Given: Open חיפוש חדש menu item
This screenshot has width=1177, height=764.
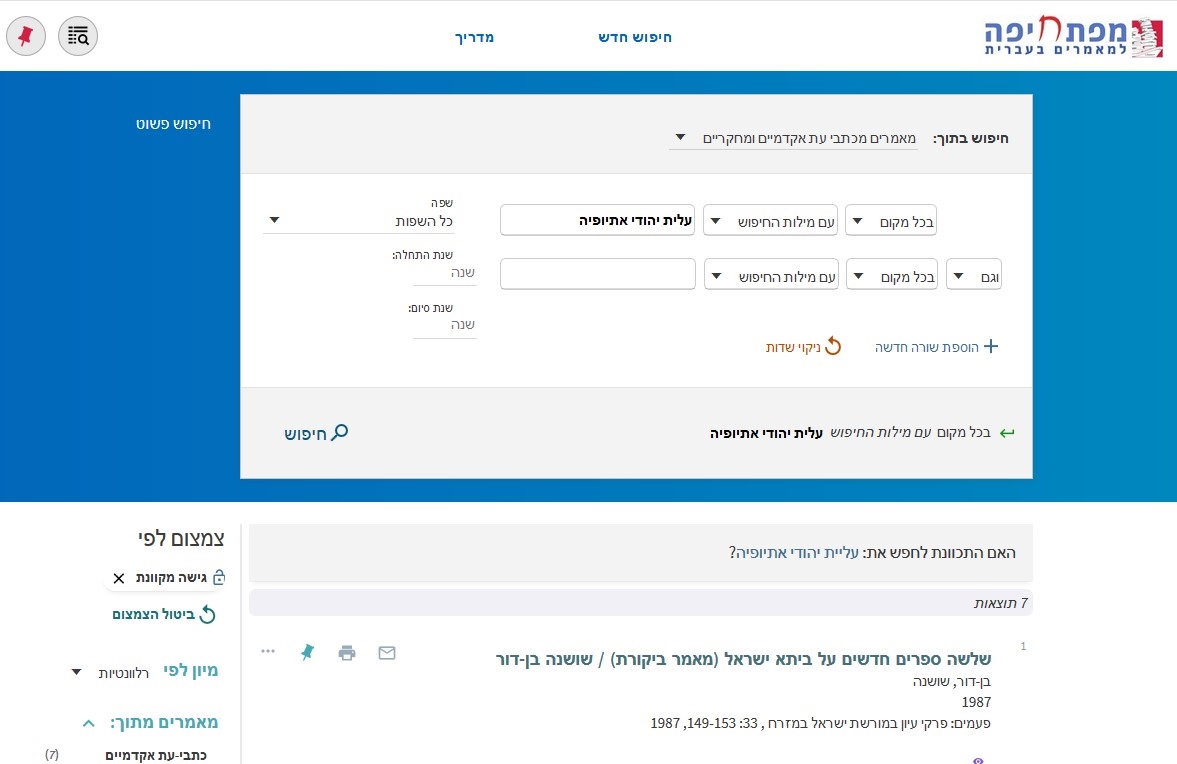Looking at the screenshot, I should pyautogui.click(x=635, y=37).
